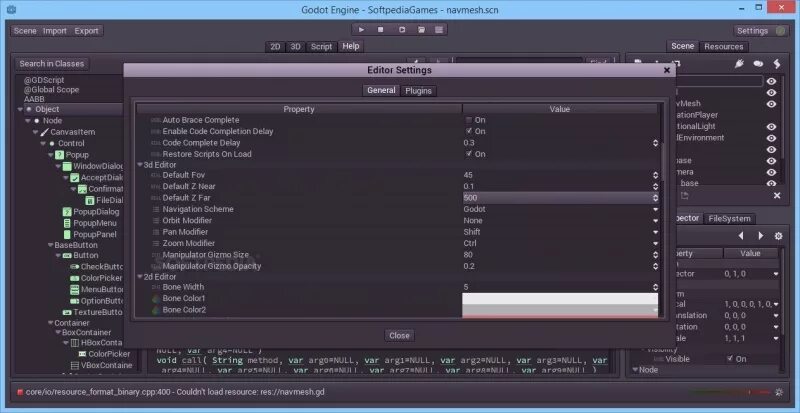Toggle eye visibility for the WorldEnvironment node
The height and width of the screenshot is (413, 800).
[771, 138]
